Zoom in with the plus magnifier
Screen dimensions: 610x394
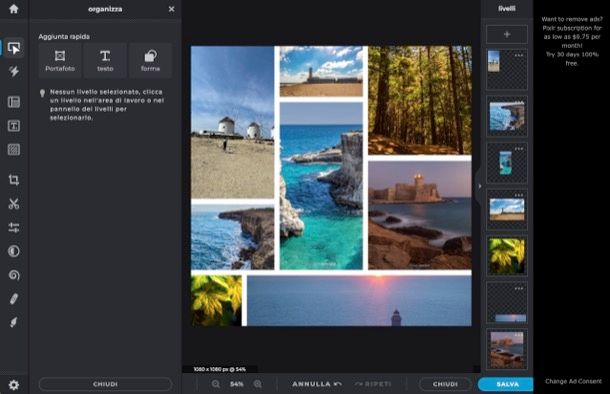258,384
